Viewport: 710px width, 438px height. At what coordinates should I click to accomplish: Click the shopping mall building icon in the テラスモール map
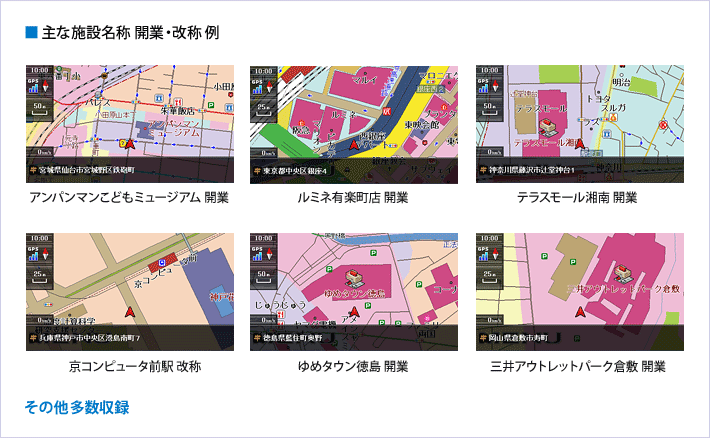click(547, 126)
